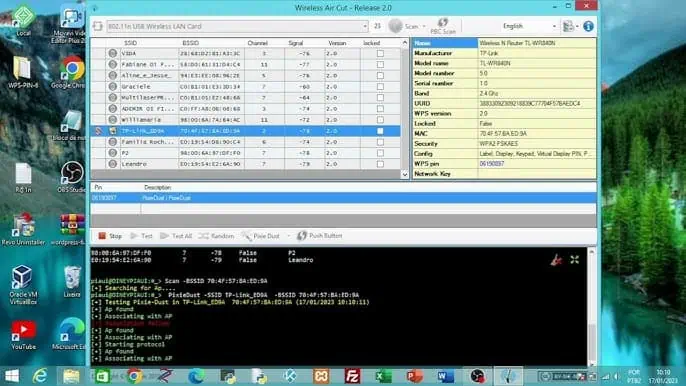Toggle the locked checkbox for P2
This screenshot has width=686, height=386.
[x=380, y=153]
